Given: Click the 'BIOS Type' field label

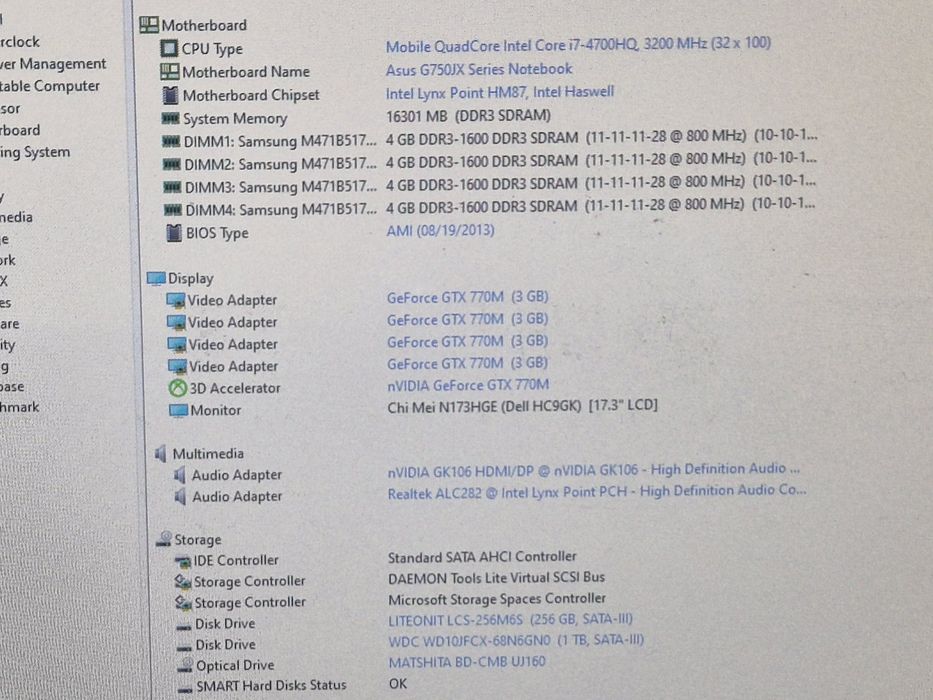Looking at the screenshot, I should (x=217, y=233).
